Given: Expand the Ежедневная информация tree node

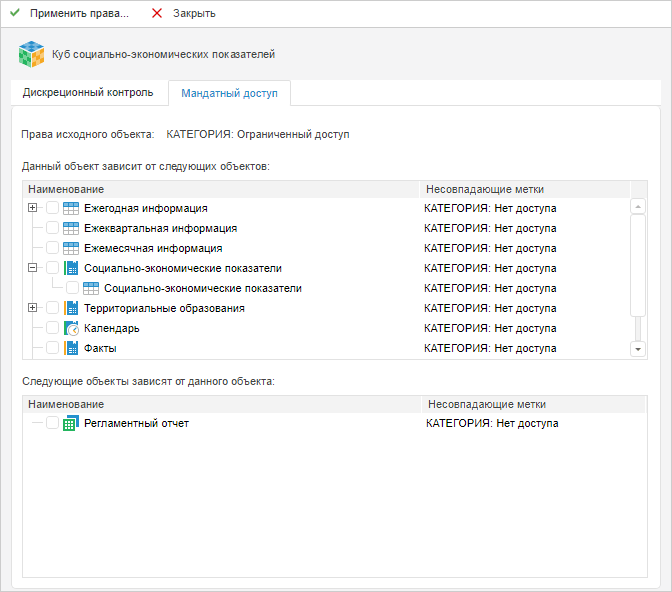Looking at the screenshot, I should tap(33, 208).
